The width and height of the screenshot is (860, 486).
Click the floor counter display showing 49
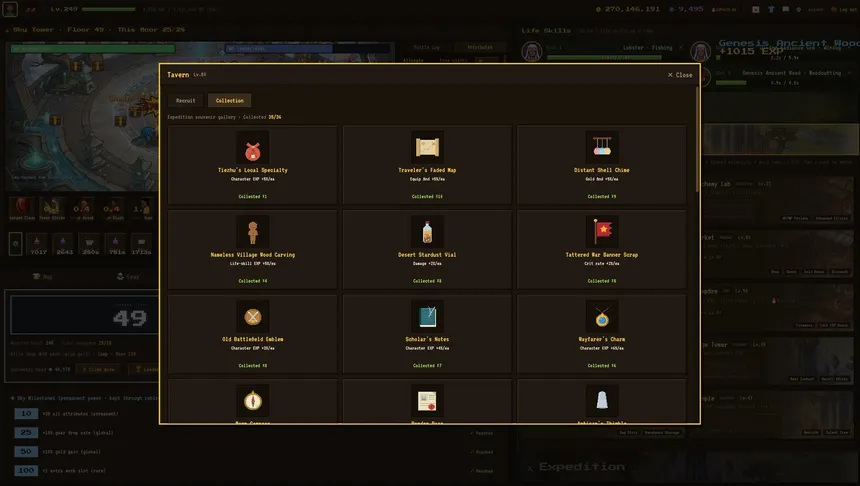[83, 315]
